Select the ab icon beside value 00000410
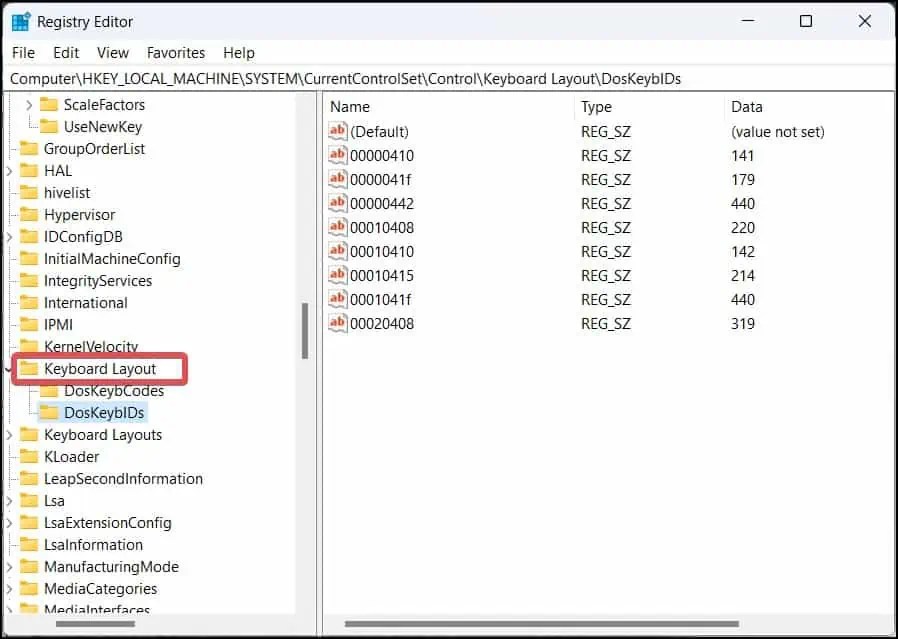This screenshot has width=898, height=639. tap(337, 156)
